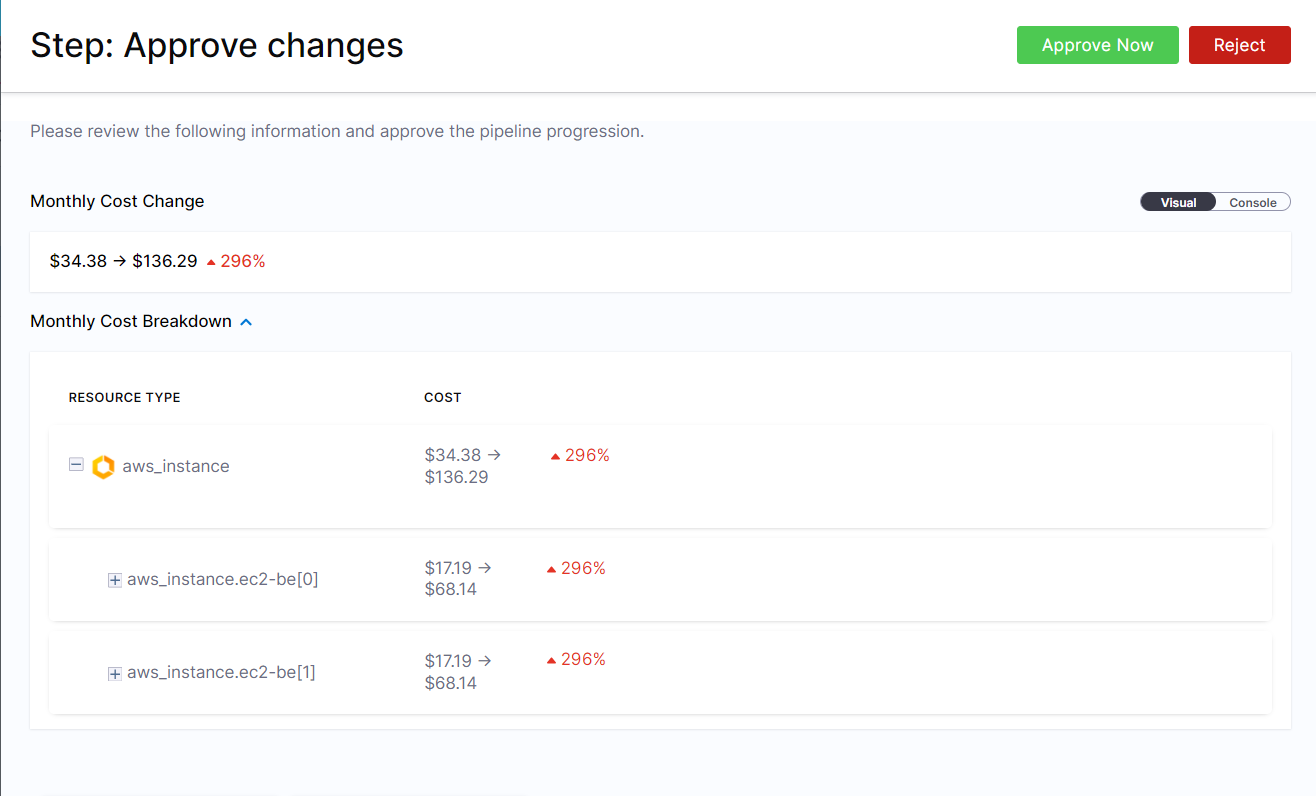The width and height of the screenshot is (1316, 796).
Task: Click the Monthly Cost Breakdown heading
Action: 131,321
